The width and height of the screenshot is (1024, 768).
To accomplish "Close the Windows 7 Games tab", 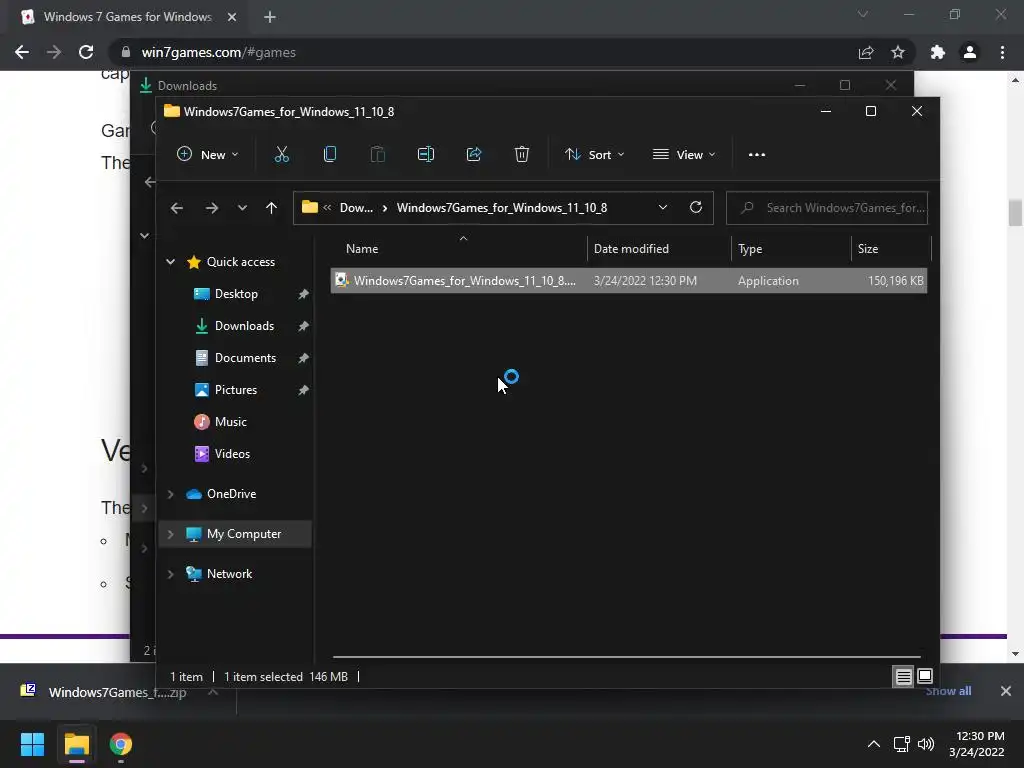I will (232, 17).
